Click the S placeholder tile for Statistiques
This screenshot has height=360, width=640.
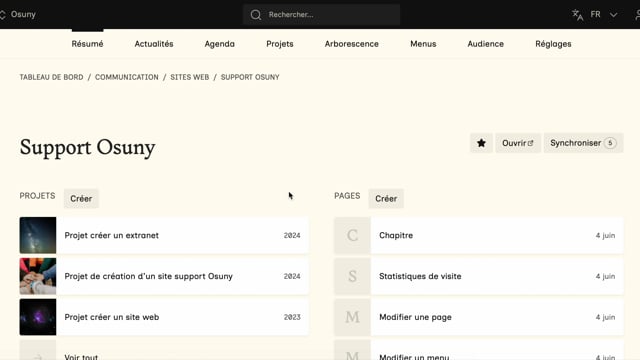point(353,276)
